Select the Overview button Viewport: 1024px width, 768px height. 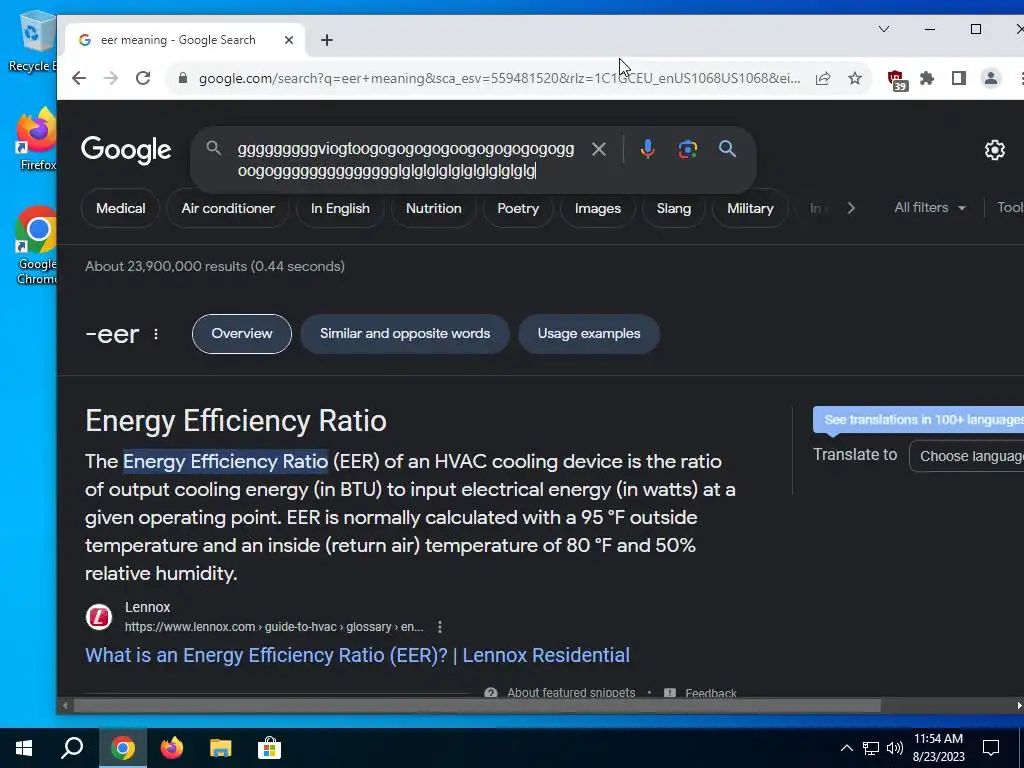coord(242,334)
